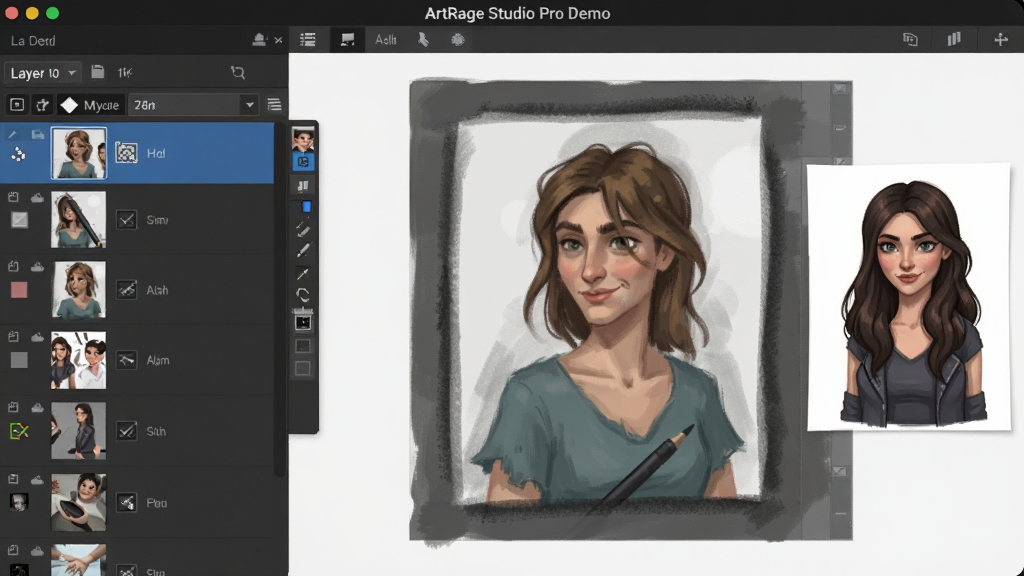The height and width of the screenshot is (576, 1024).
Task: Click the folder icon next to Layer 10
Action: [x=97, y=72]
